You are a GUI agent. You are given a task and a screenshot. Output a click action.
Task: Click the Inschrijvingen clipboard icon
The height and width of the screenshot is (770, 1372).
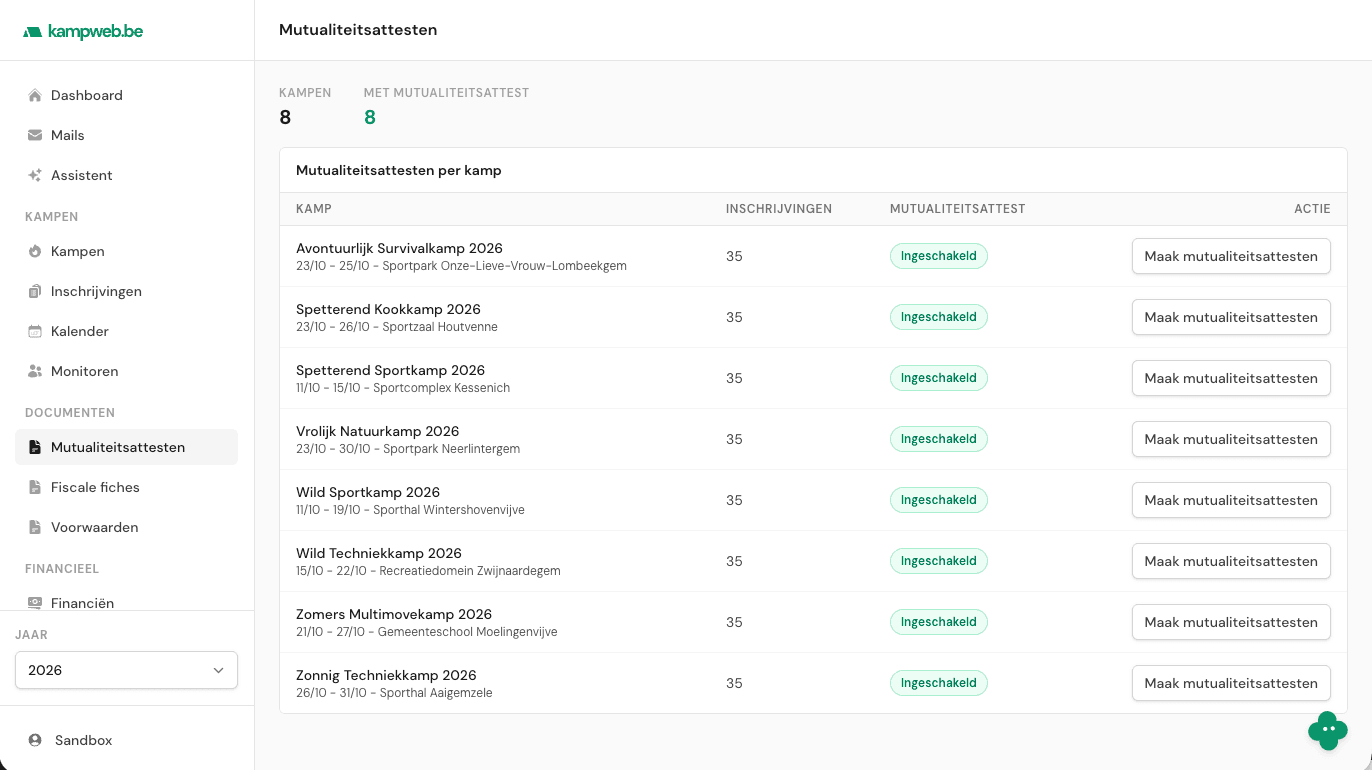(35, 291)
